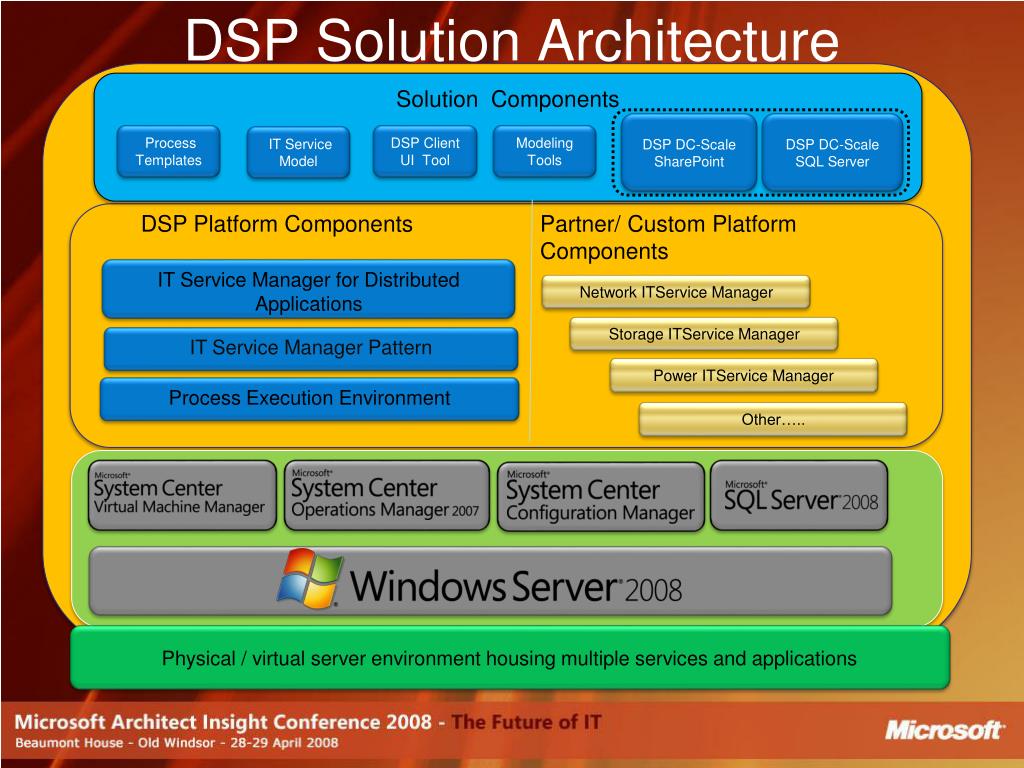The image size is (1024, 768).
Task: Click the Power ITService Manager bar
Action: tap(743, 376)
